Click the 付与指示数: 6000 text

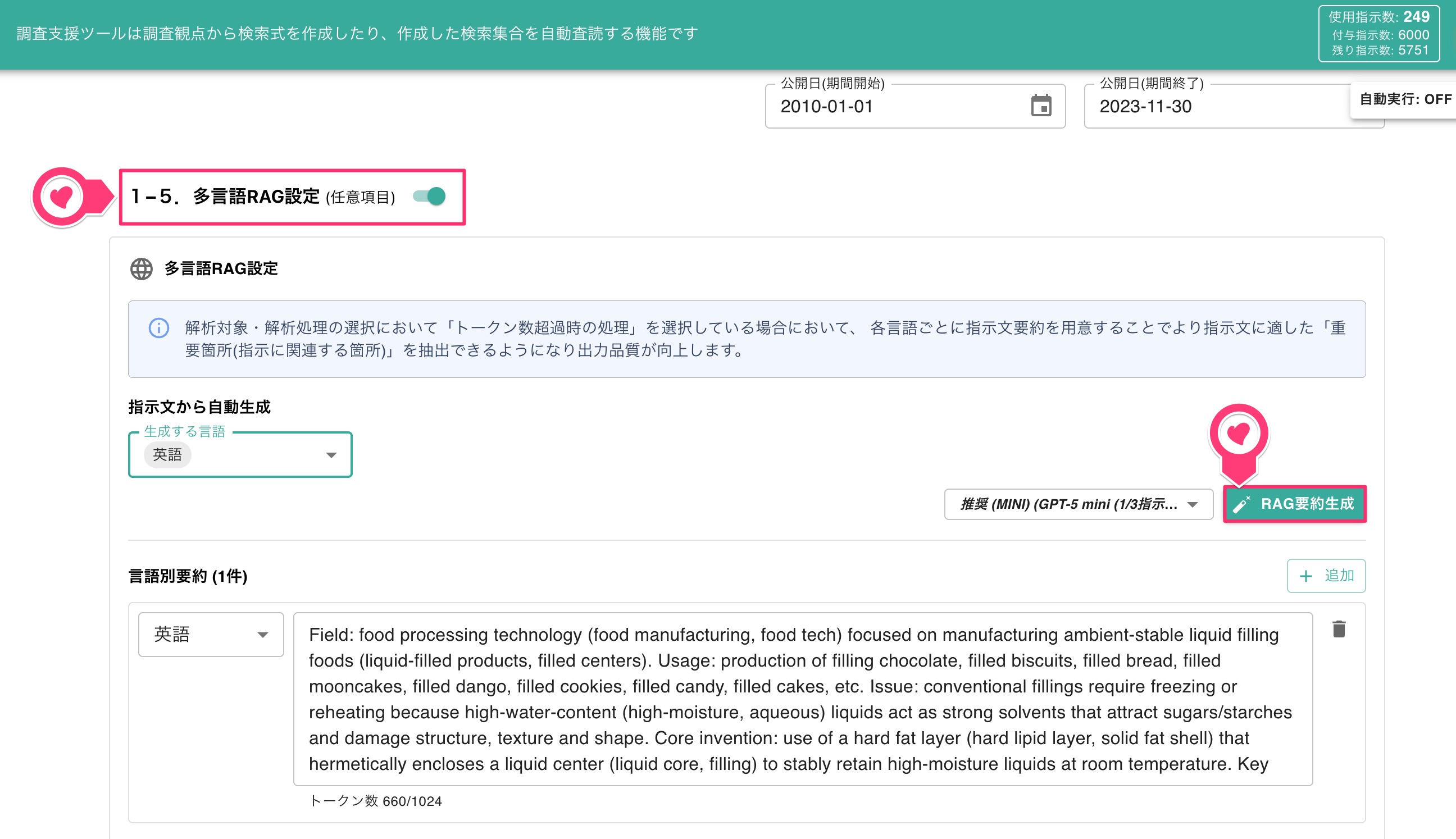1381,35
